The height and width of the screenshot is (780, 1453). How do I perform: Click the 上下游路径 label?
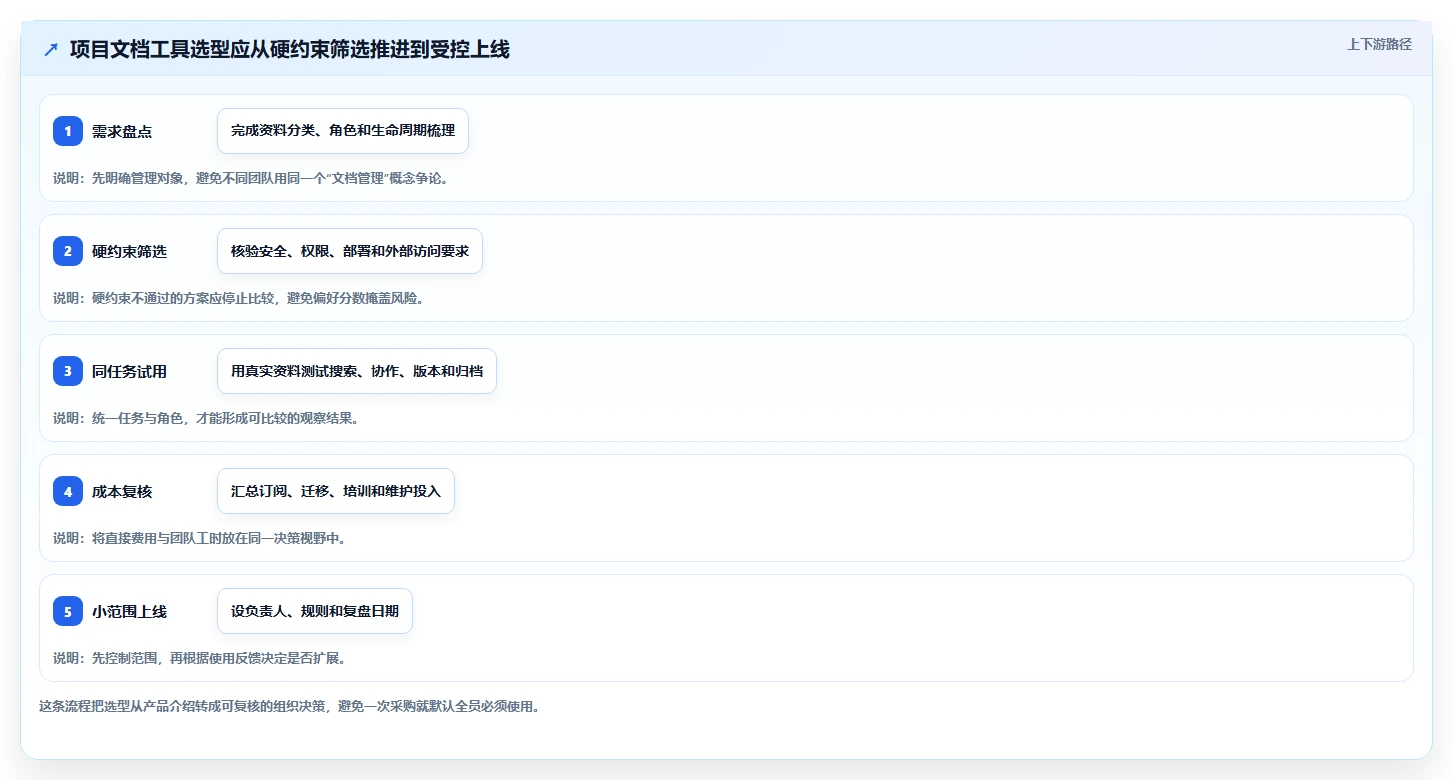tap(1379, 44)
